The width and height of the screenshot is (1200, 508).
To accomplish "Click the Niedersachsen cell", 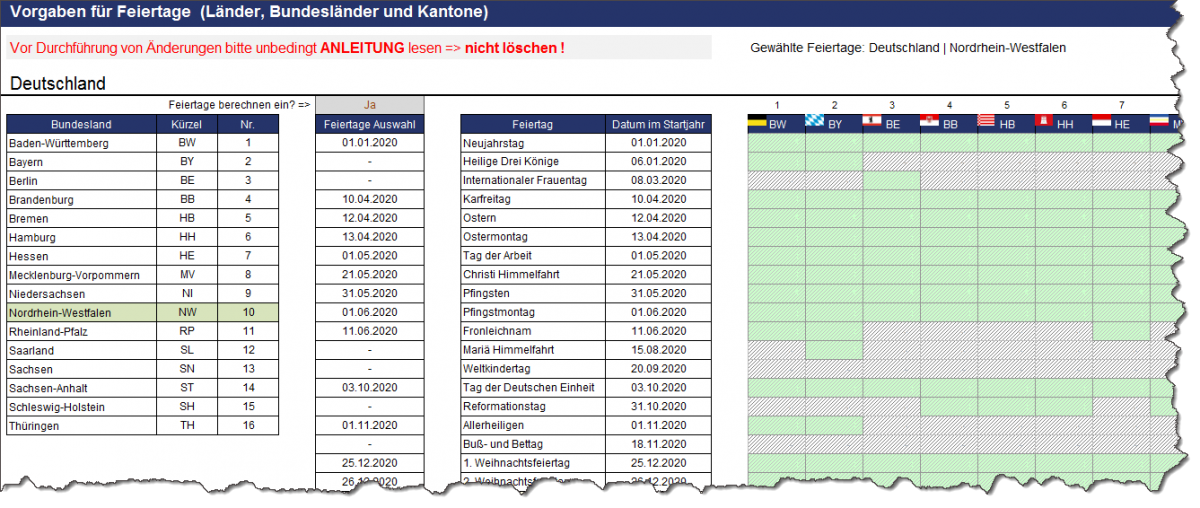I will click(82, 294).
